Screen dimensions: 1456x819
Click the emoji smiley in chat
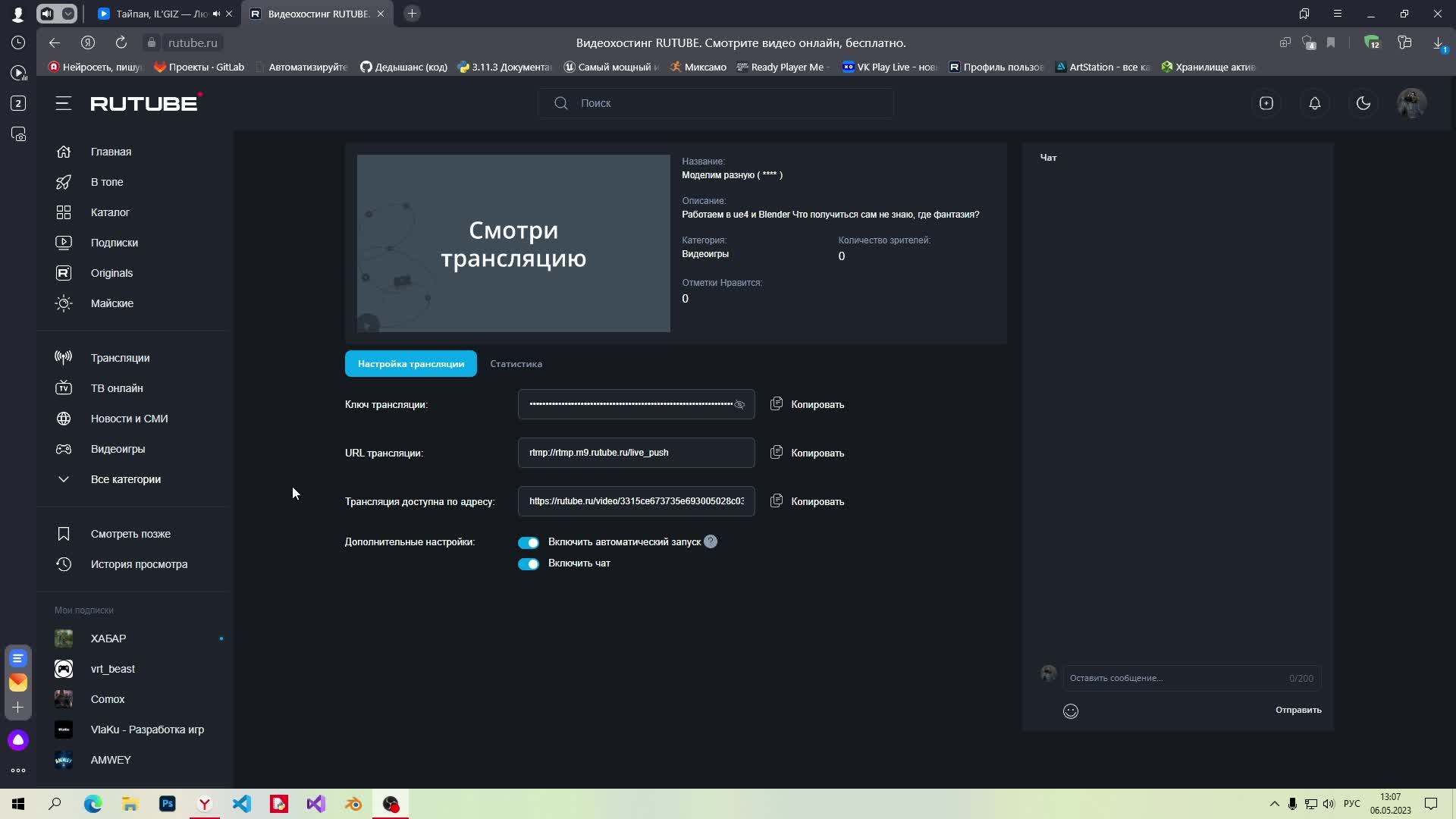[1070, 711]
